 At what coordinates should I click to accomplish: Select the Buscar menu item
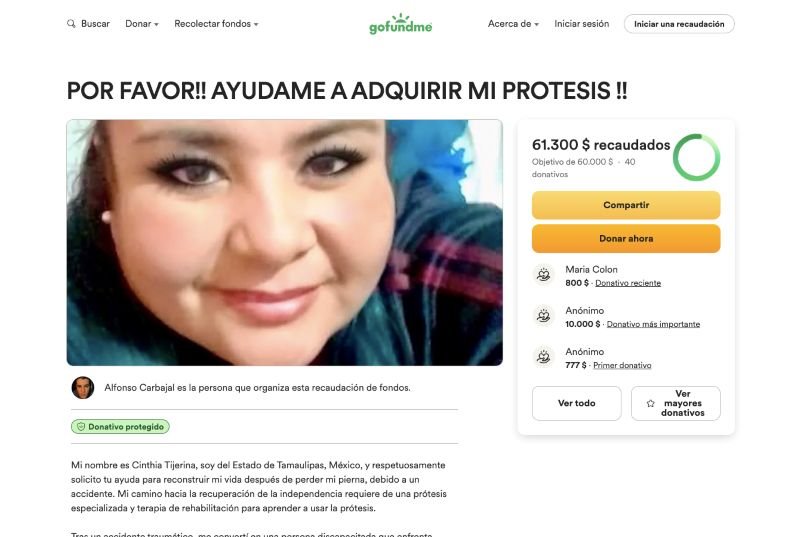[88, 24]
